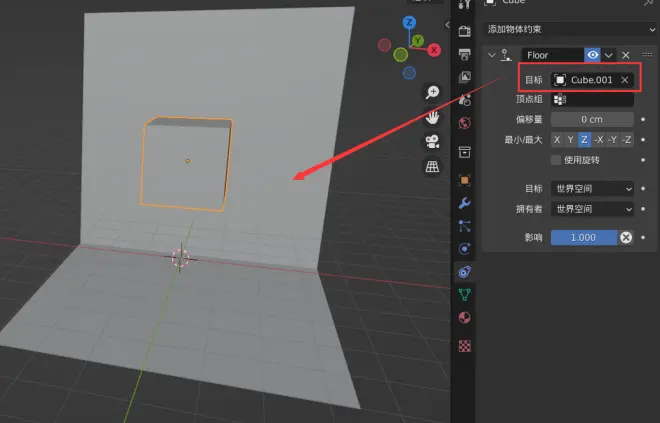Animate 影响 property dot
The height and width of the screenshot is (423, 660).
coord(643,238)
